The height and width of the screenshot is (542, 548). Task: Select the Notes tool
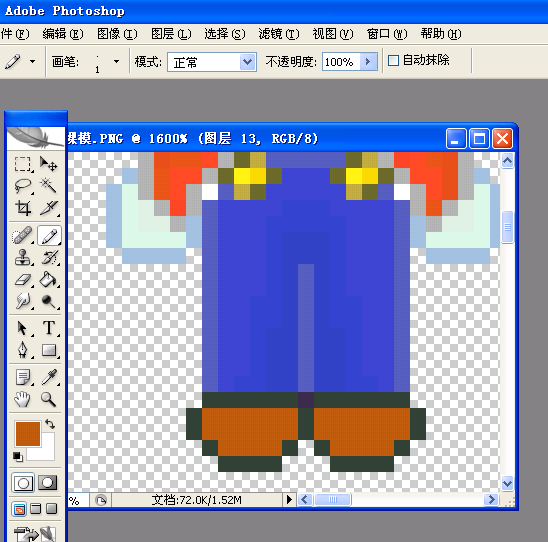(x=23, y=377)
